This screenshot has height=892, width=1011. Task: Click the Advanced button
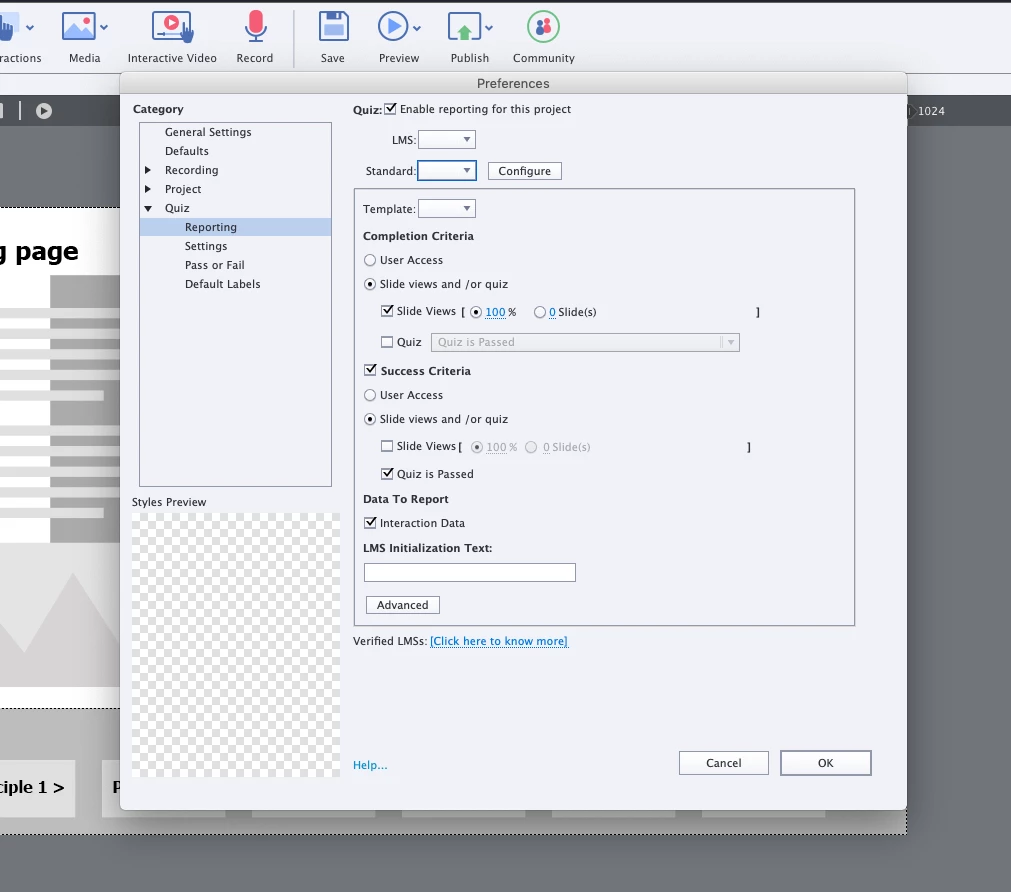coord(403,605)
